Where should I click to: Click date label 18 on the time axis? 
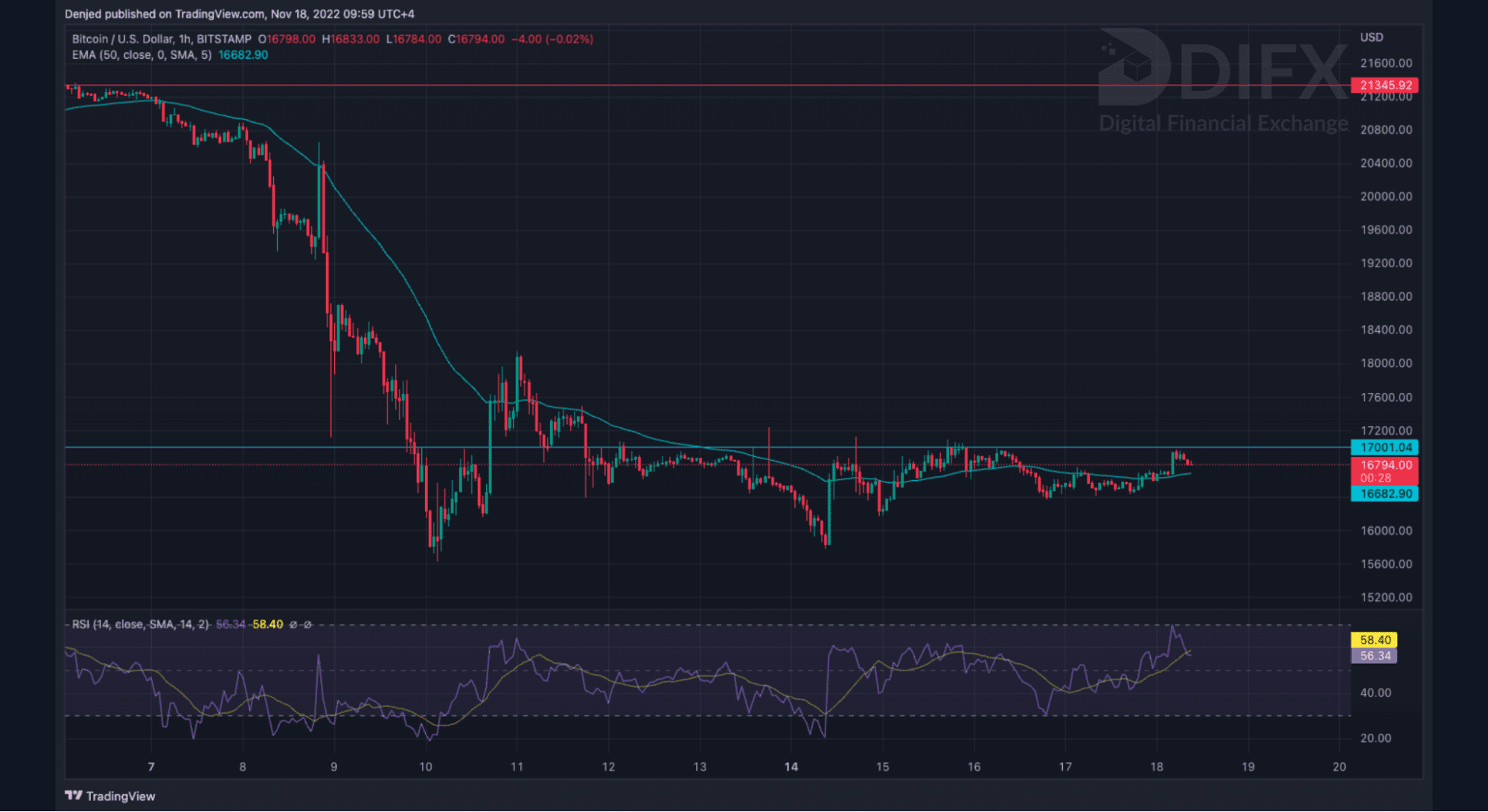[1156, 767]
